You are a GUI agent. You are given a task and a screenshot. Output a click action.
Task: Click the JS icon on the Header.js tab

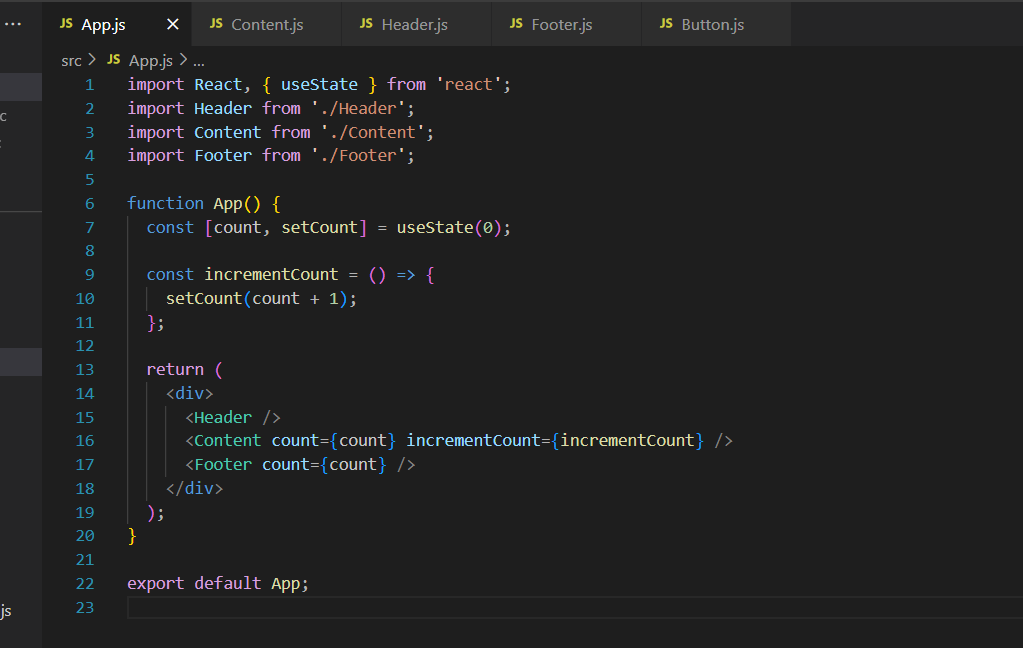point(366,23)
